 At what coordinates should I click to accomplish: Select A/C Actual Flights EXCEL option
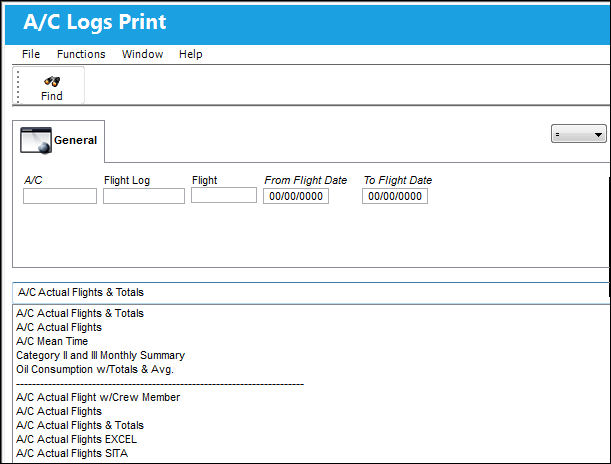pos(76,439)
